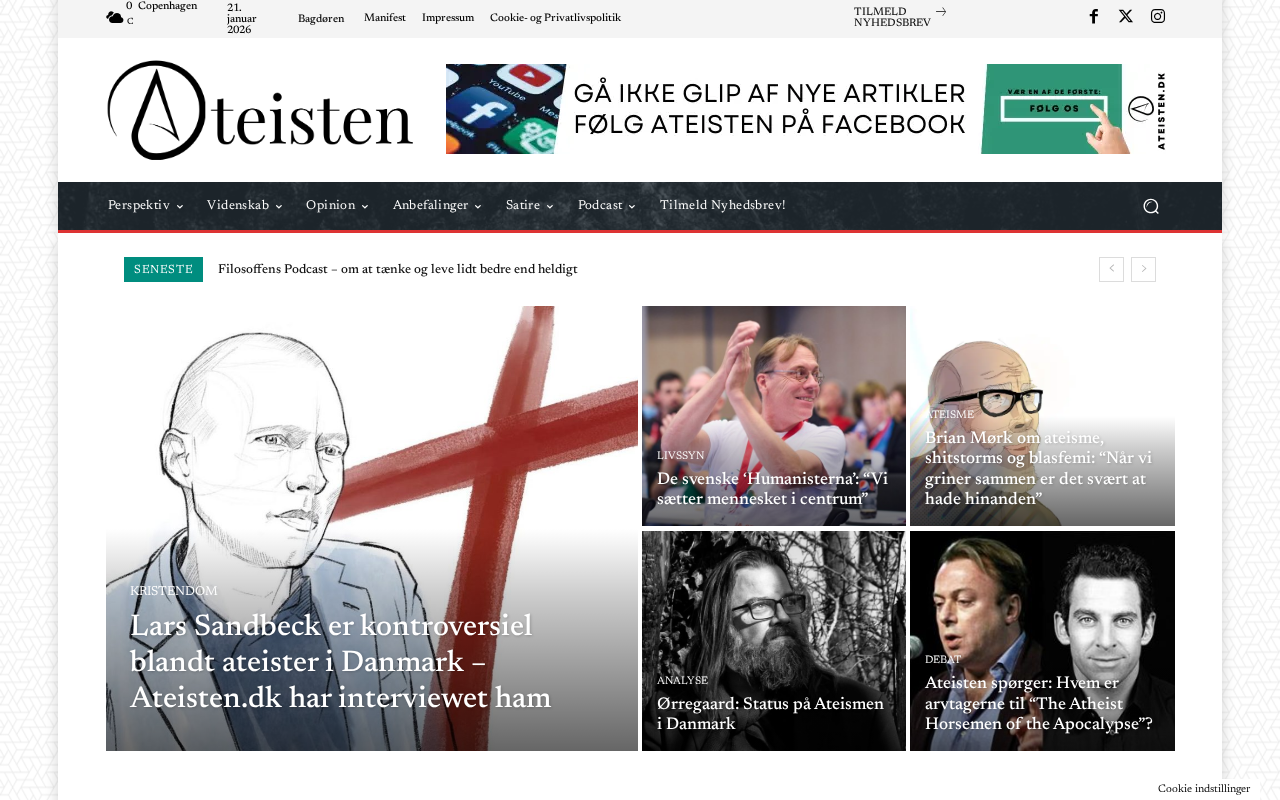Expand the Anbefalinger dropdown menu
1280x800 pixels.
tap(437, 206)
